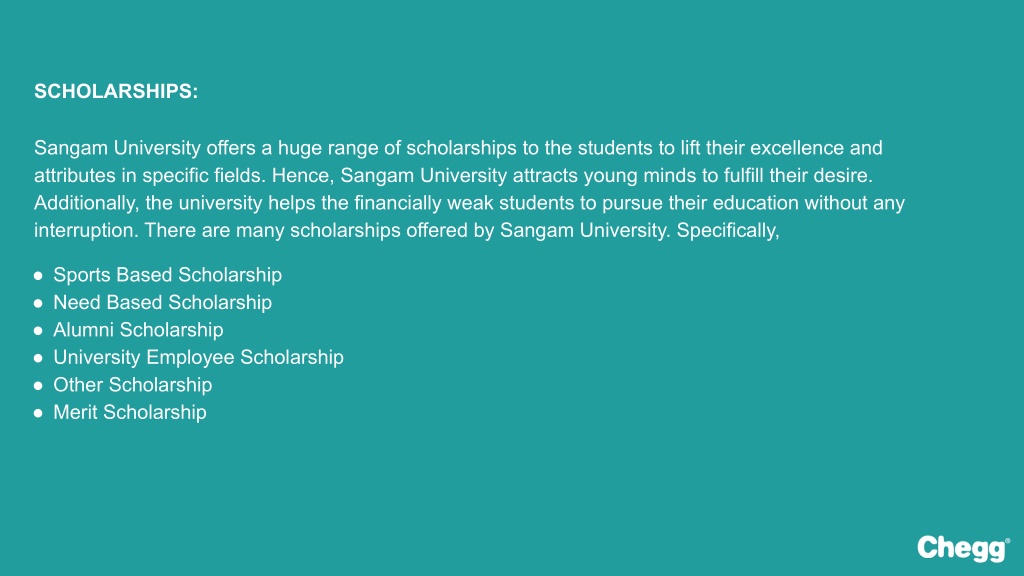Viewport: 1024px width, 576px height.
Task: Click the bullet dot before University Employee Scholarship
Action: point(38,359)
